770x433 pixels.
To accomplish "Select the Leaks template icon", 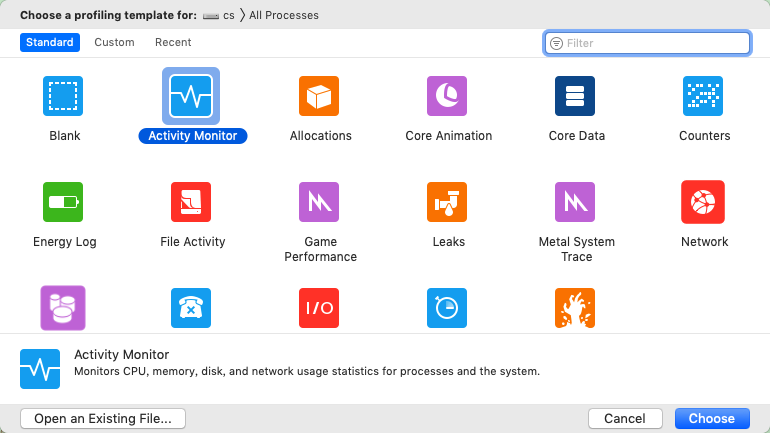I will [447, 202].
